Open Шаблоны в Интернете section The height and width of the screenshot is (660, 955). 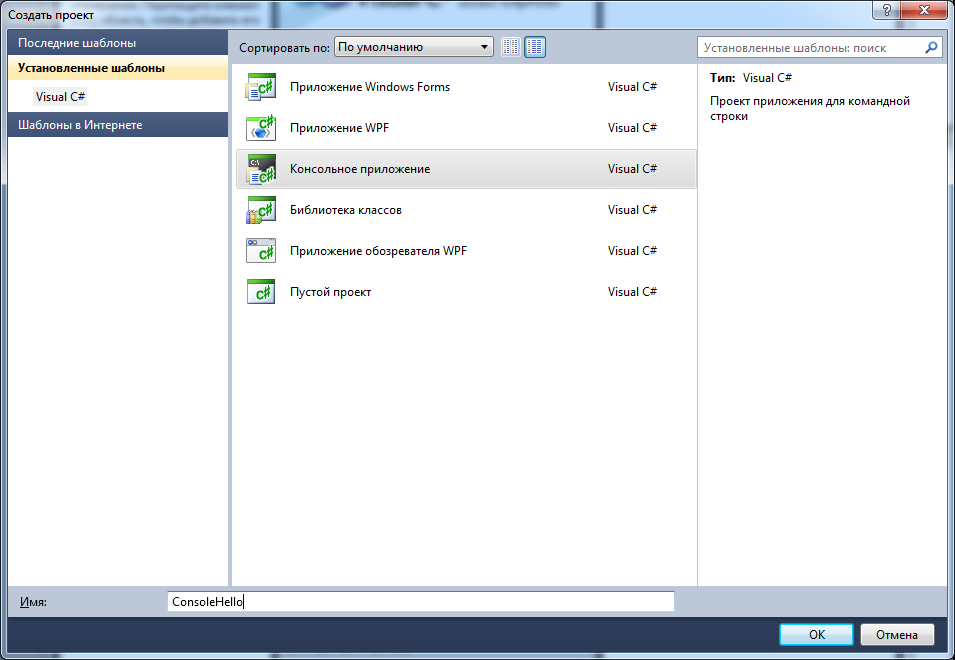[x=118, y=125]
